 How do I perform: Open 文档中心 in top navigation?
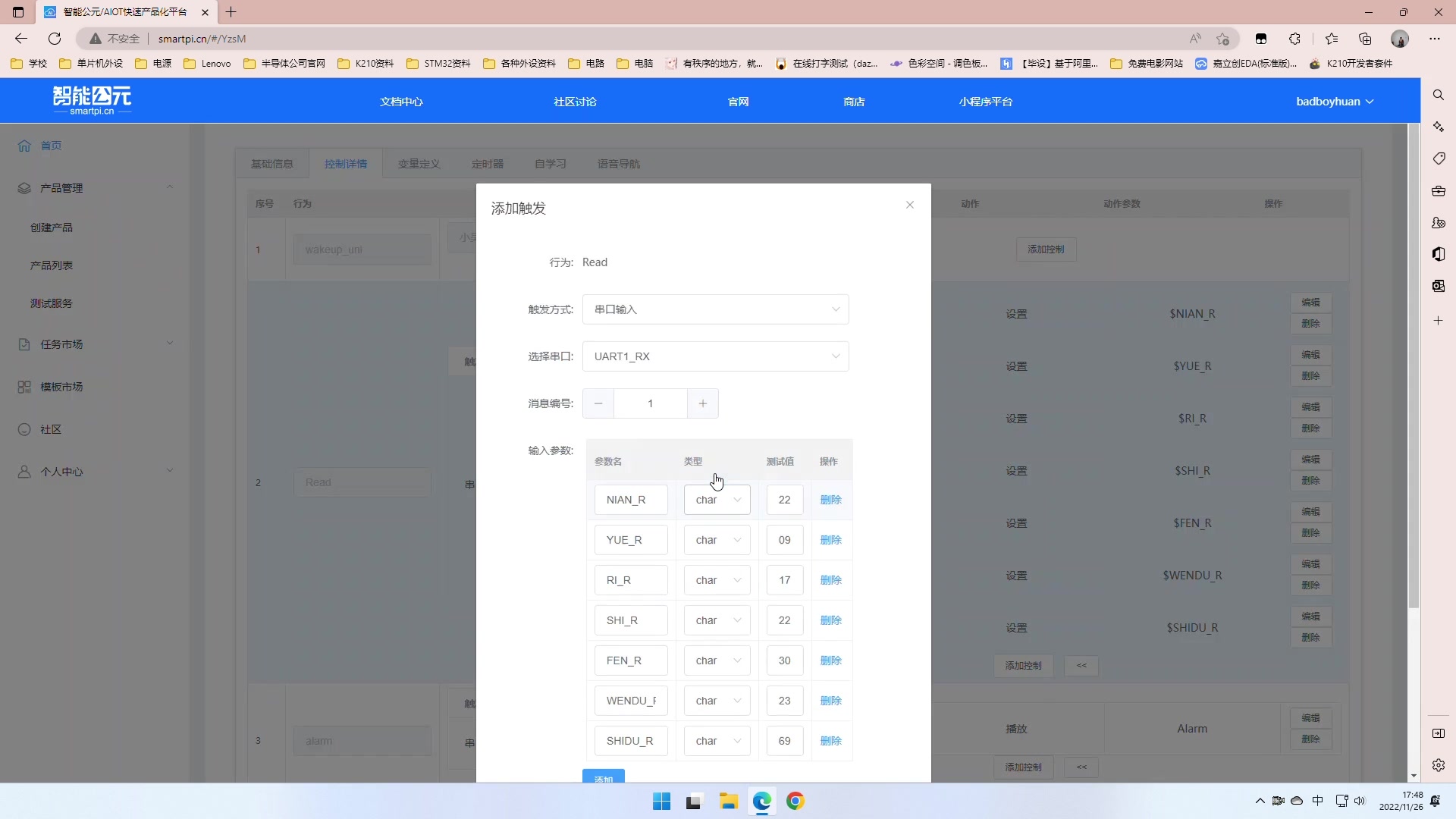pyautogui.click(x=401, y=102)
